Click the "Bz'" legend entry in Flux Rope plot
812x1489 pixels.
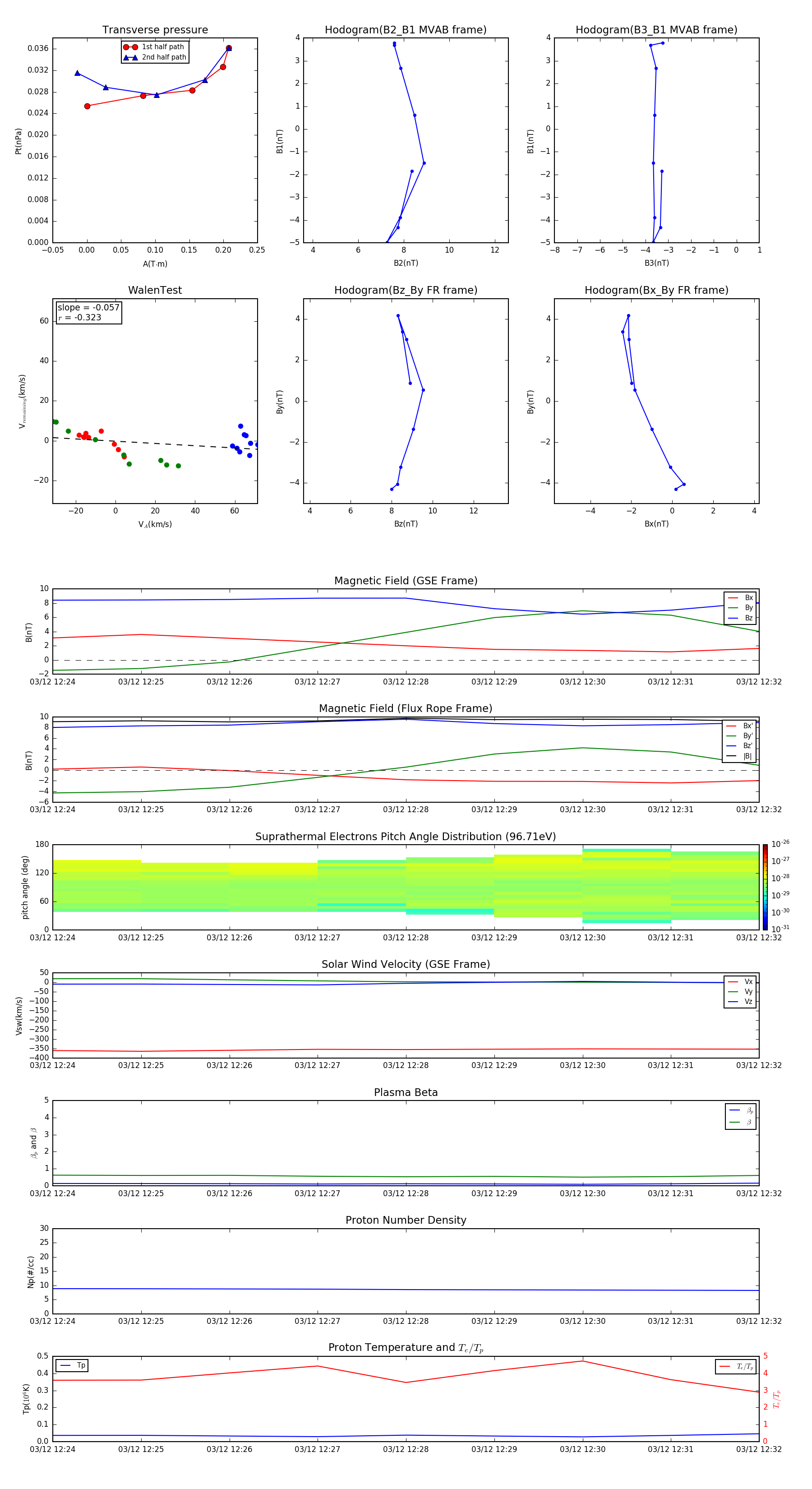tap(739, 746)
